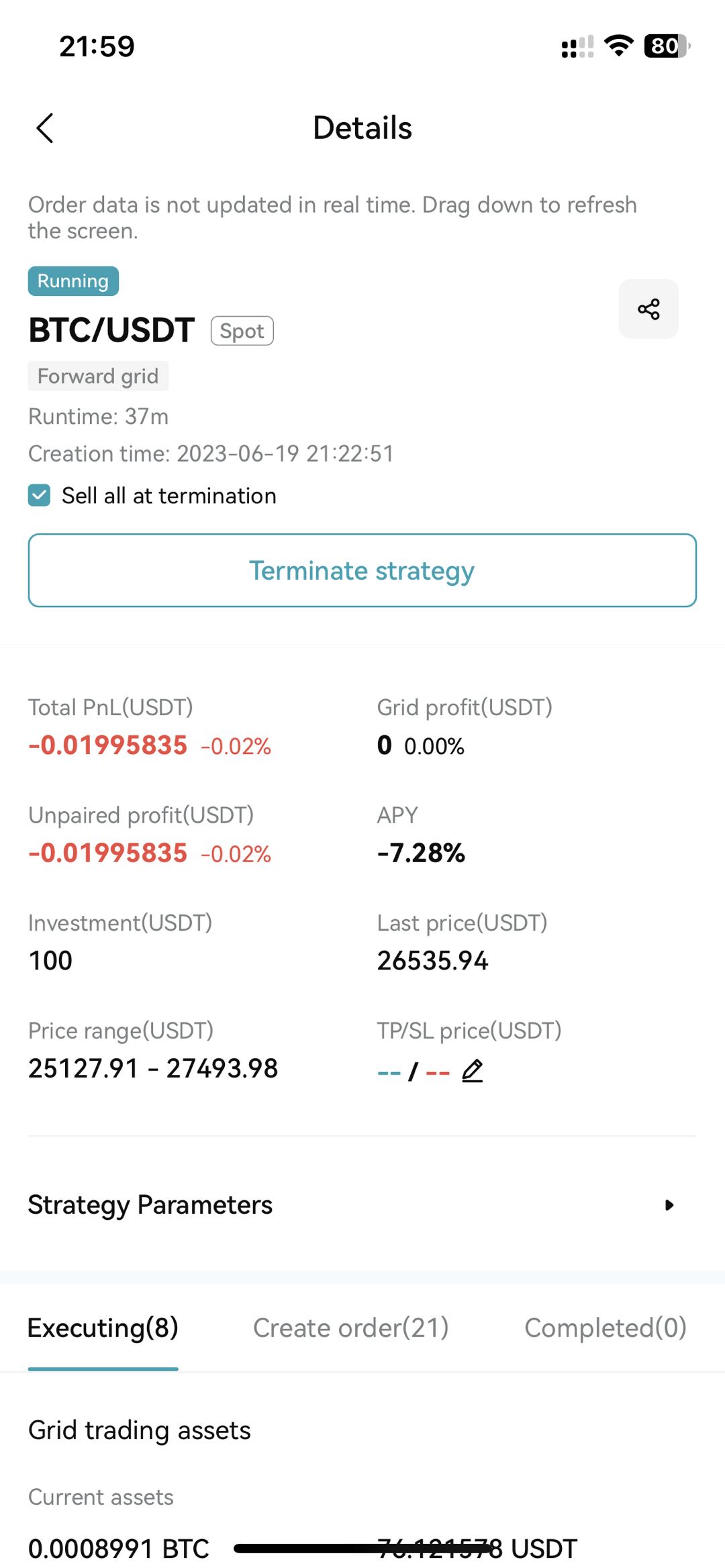
Task: Uncheck Sell all at termination
Action: 40,496
